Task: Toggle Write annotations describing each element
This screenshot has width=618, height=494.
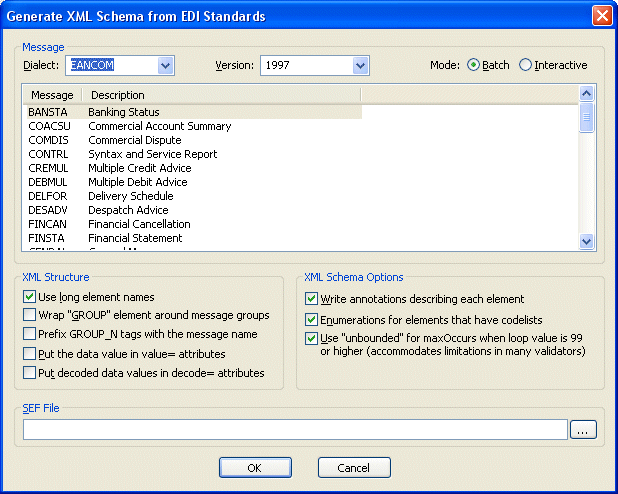Action: click(312, 299)
